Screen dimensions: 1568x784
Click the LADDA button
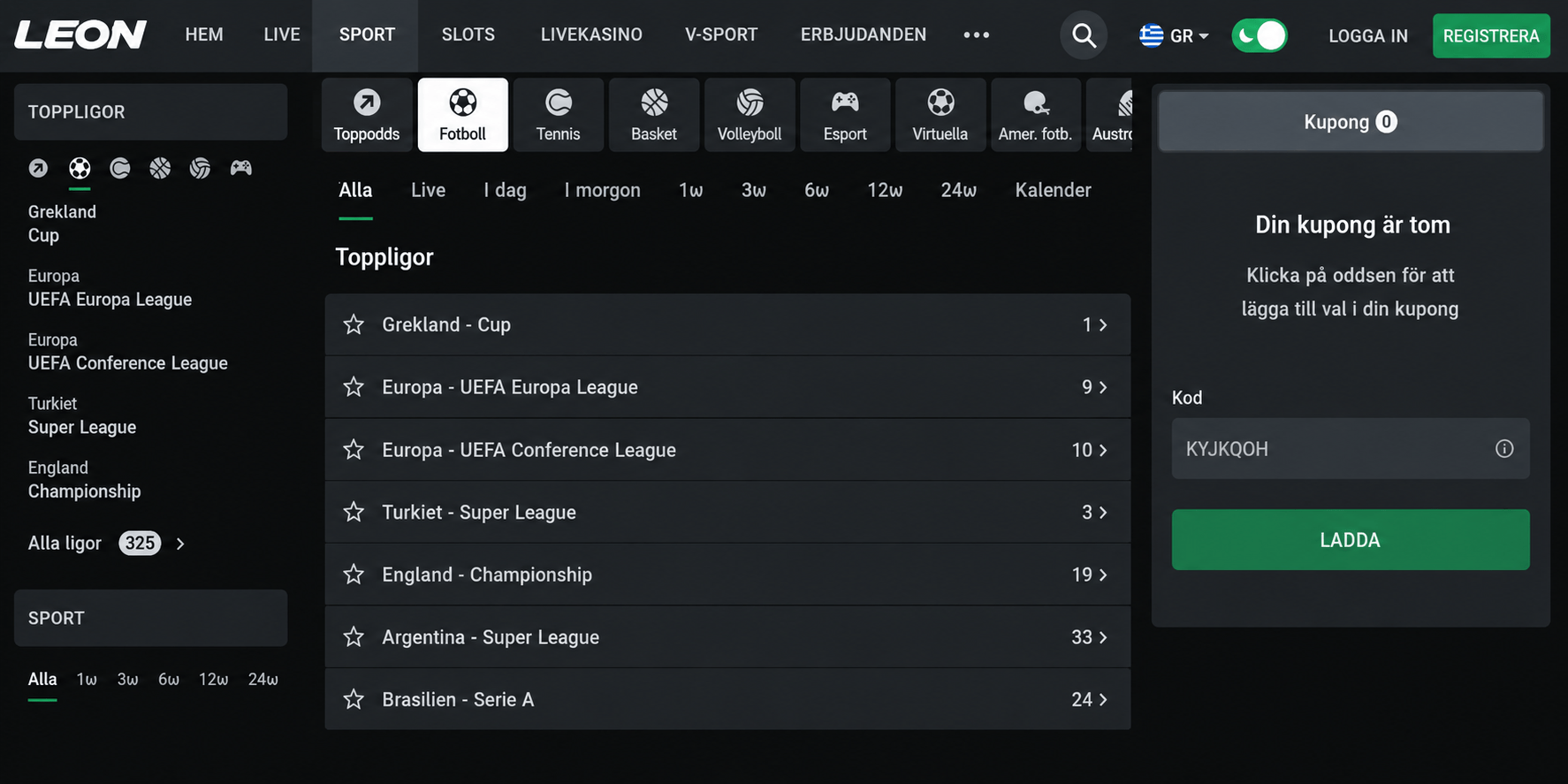1351,539
